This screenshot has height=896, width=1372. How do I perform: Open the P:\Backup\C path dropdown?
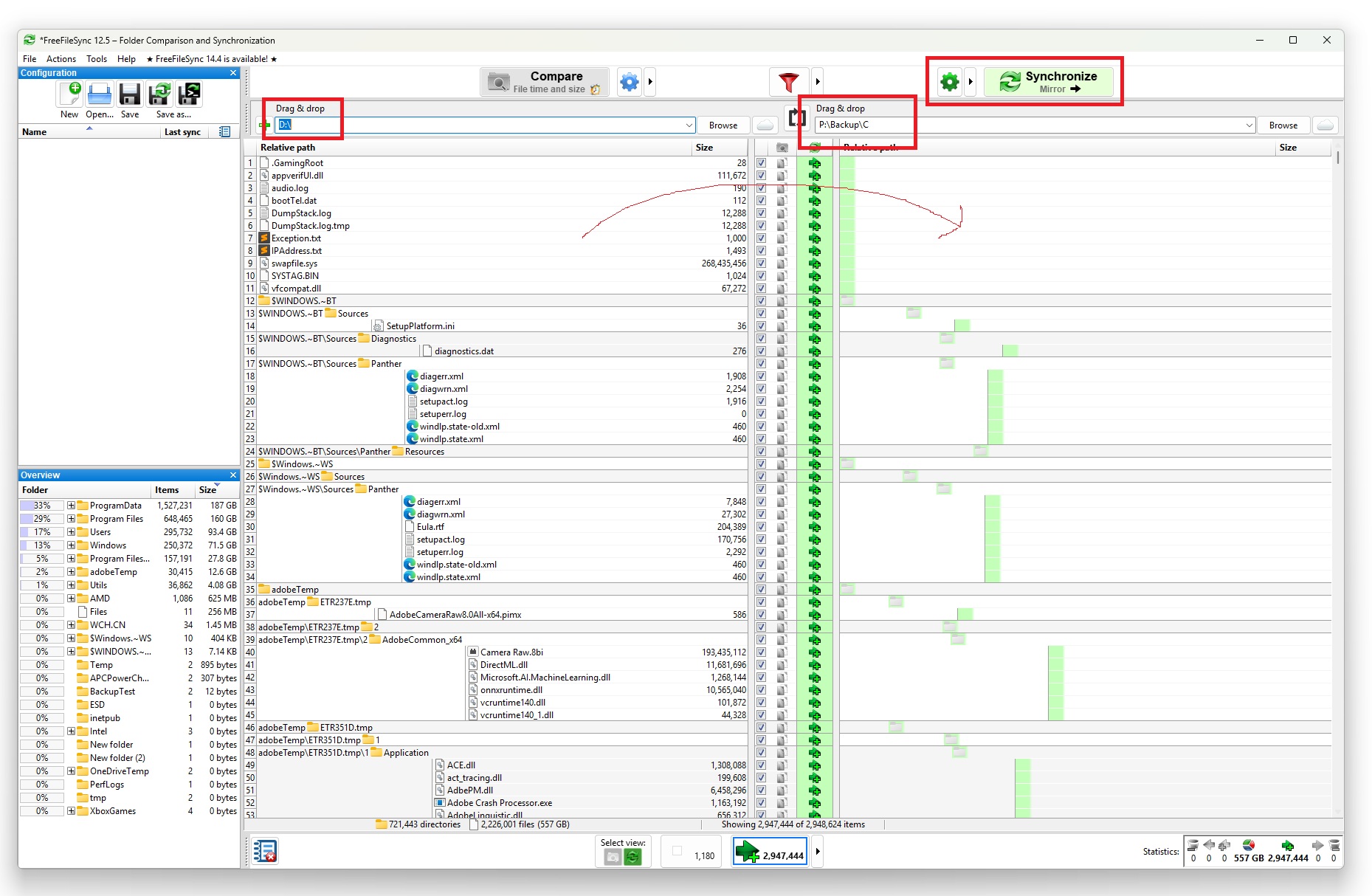pyautogui.click(x=1249, y=125)
